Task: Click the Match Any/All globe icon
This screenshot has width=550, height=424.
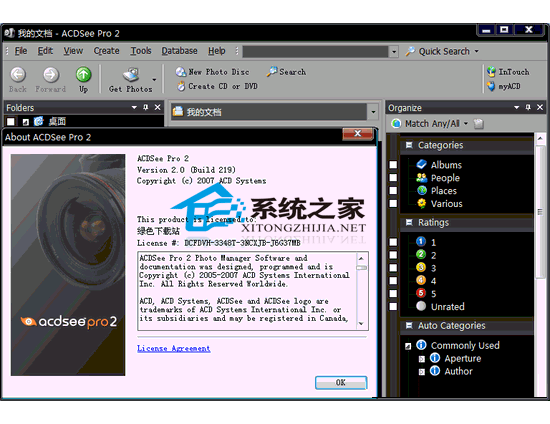Action: point(396,123)
